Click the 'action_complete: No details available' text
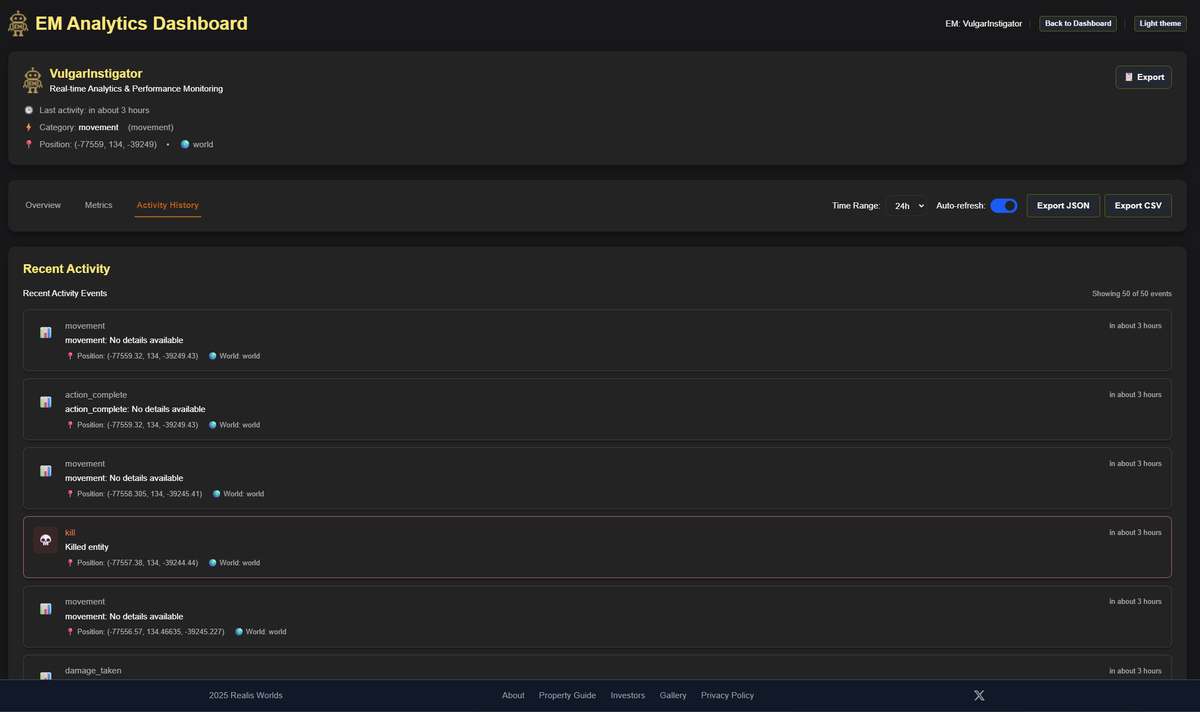The width and height of the screenshot is (1200, 712). (135, 409)
